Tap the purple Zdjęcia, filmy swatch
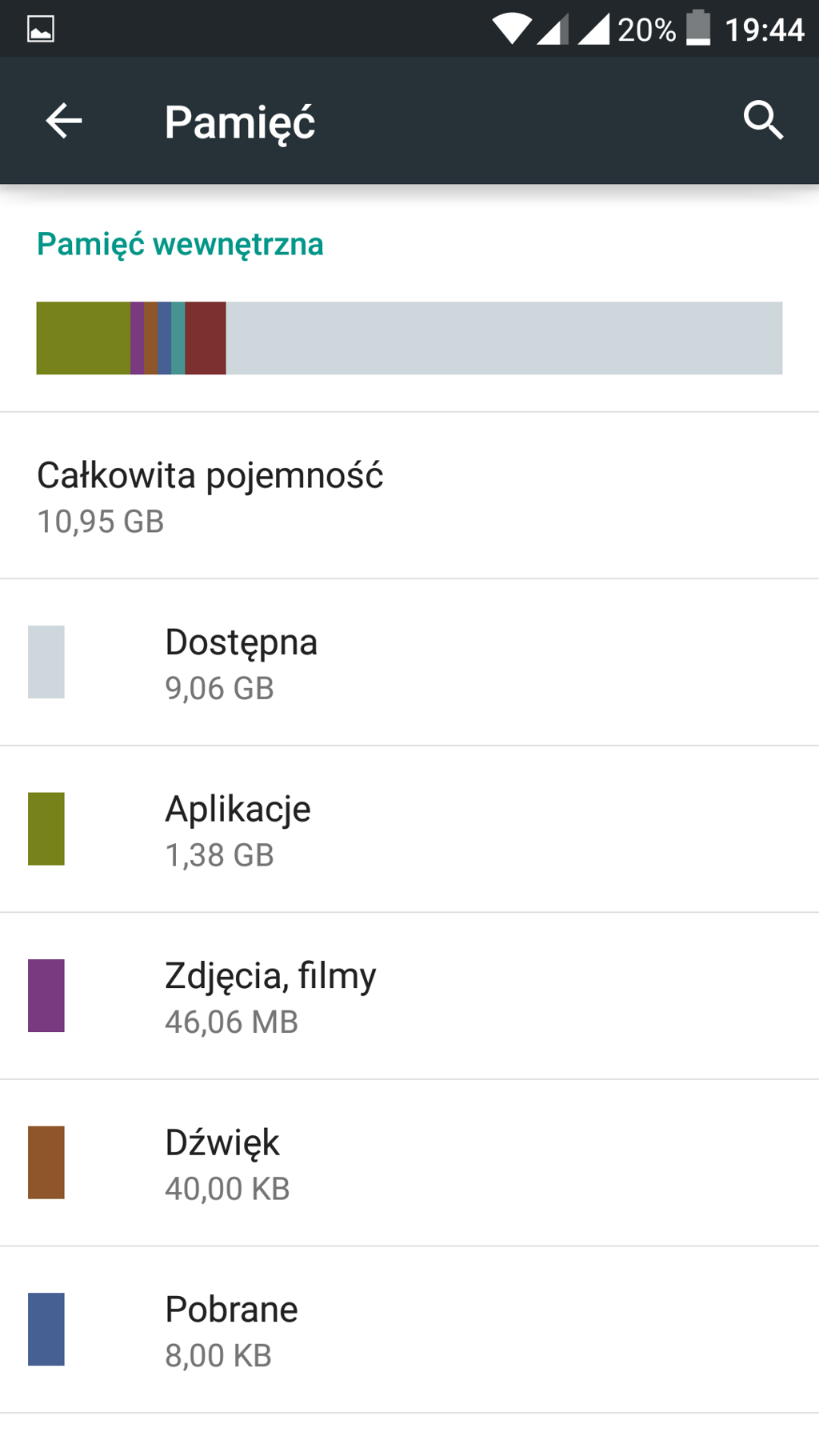This screenshot has height=1456, width=819. click(46, 996)
